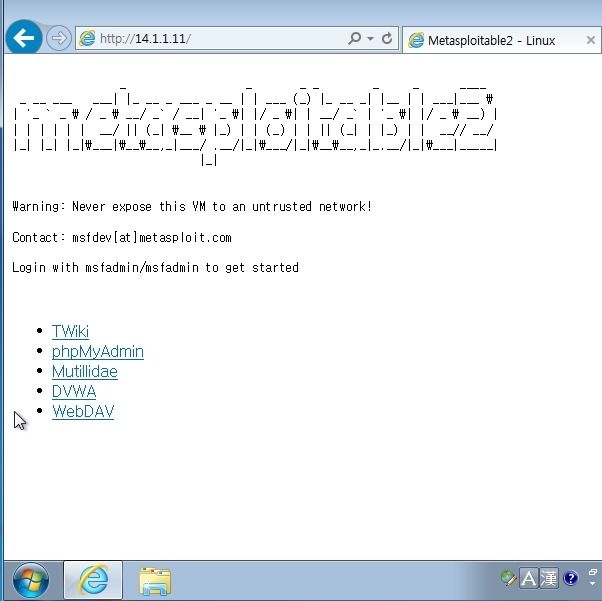Refresh the page with the reload icon
This screenshot has width=602, height=601.
[387, 38]
